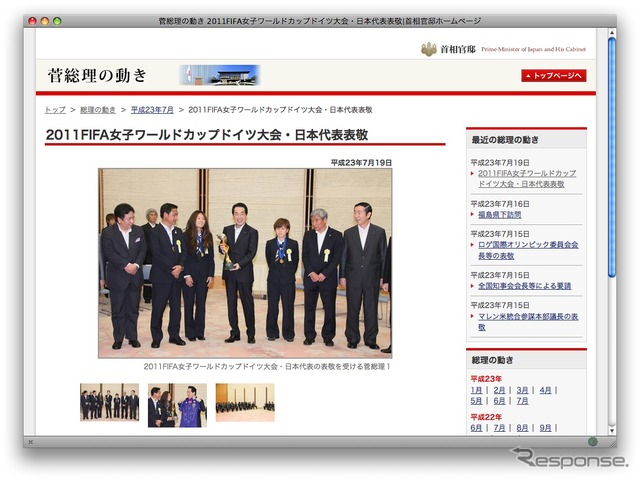Click the page title 2011FIFA女子ワールドカップドイツ大会・日本代表表敬

tap(207, 135)
